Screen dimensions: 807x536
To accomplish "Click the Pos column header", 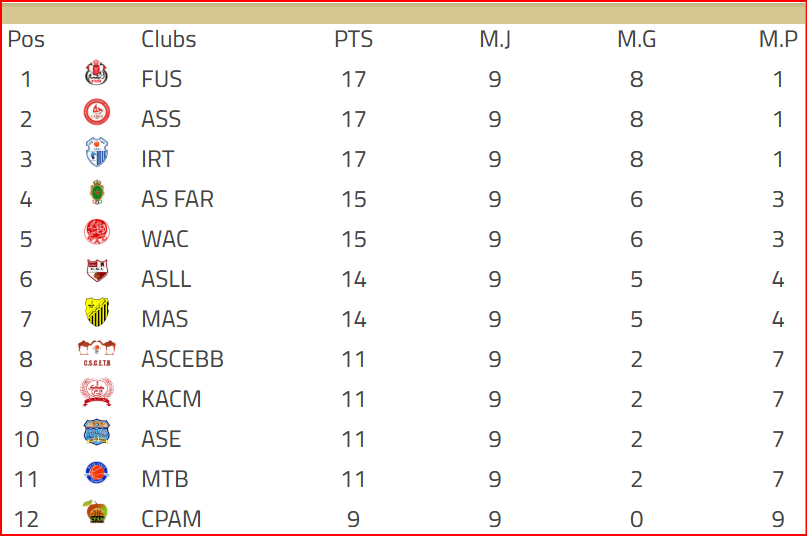I will 26,40.
